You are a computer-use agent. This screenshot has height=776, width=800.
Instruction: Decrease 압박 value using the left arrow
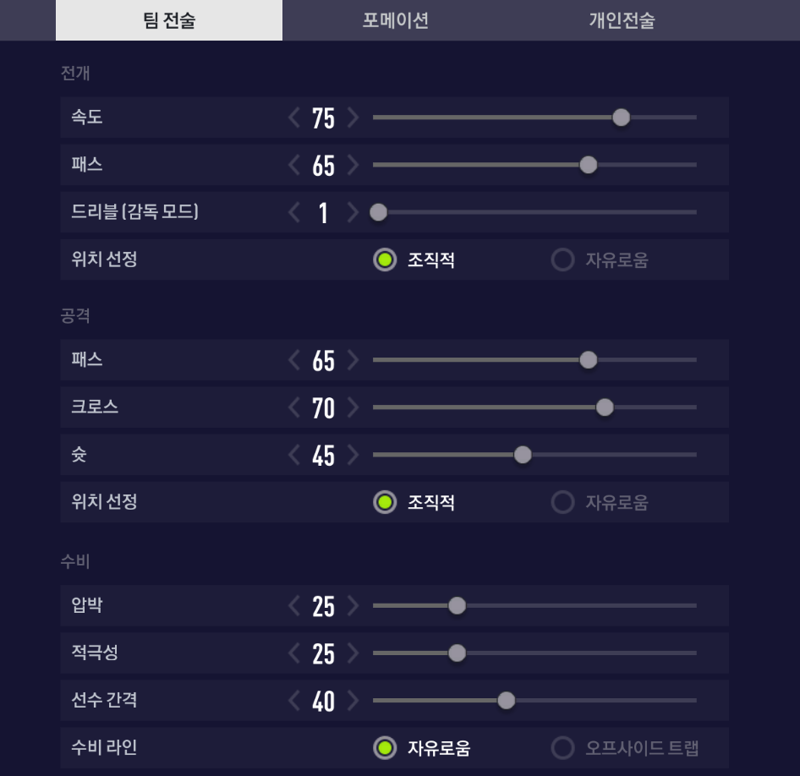coord(294,606)
